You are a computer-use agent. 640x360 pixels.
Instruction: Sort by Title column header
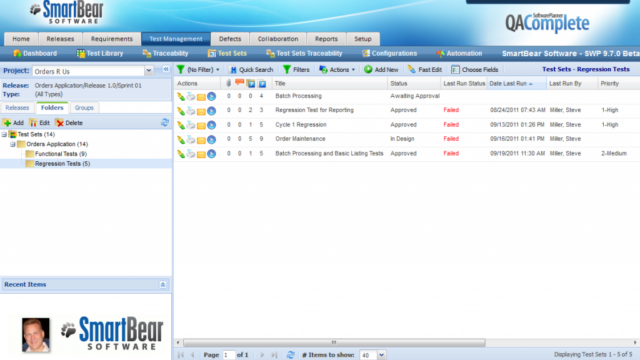329,84
